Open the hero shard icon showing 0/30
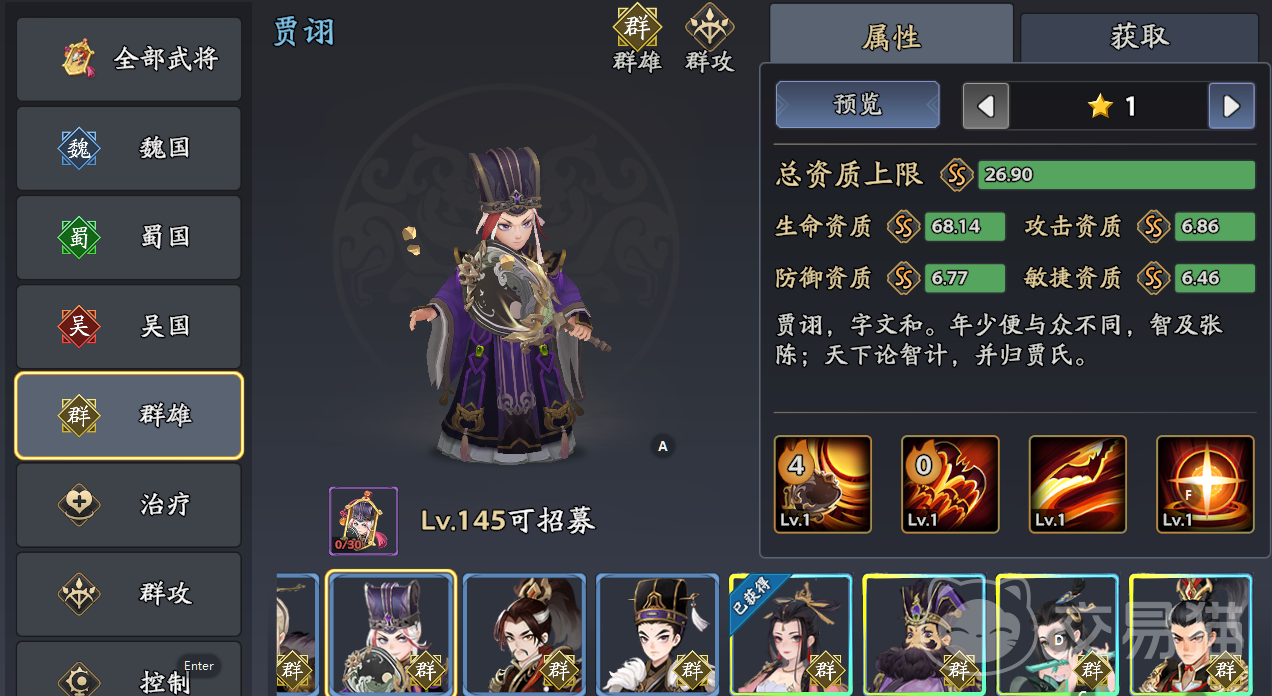1272x696 pixels. pyautogui.click(x=363, y=520)
